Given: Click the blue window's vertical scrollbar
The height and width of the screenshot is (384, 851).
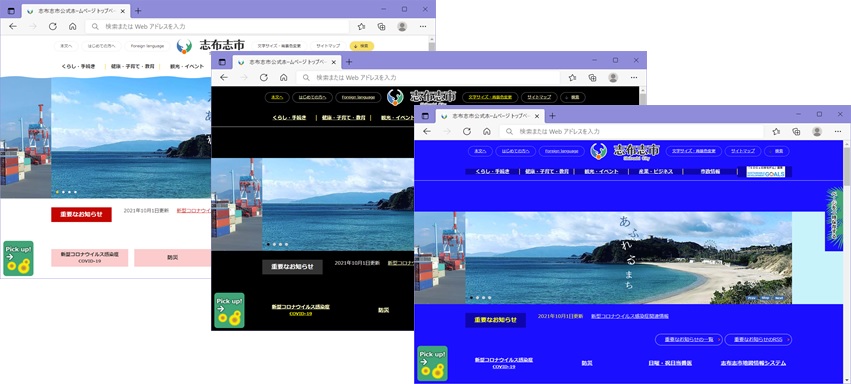Looking at the screenshot, I should (x=847, y=263).
